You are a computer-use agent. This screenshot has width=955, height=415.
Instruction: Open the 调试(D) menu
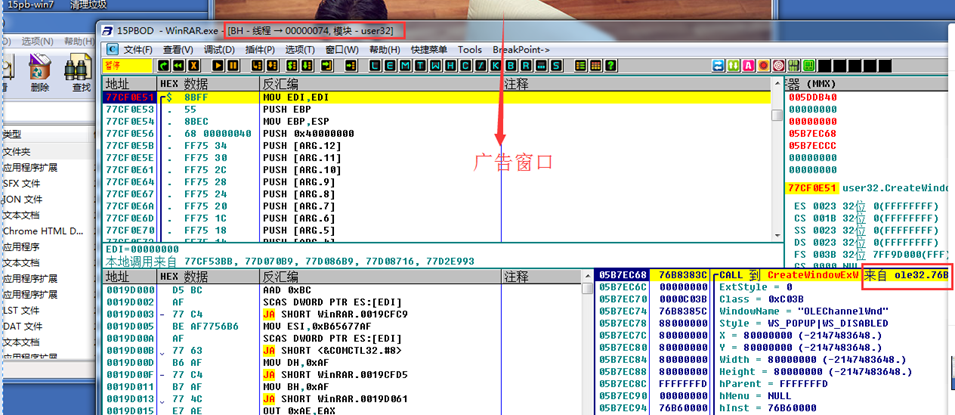pos(219,49)
